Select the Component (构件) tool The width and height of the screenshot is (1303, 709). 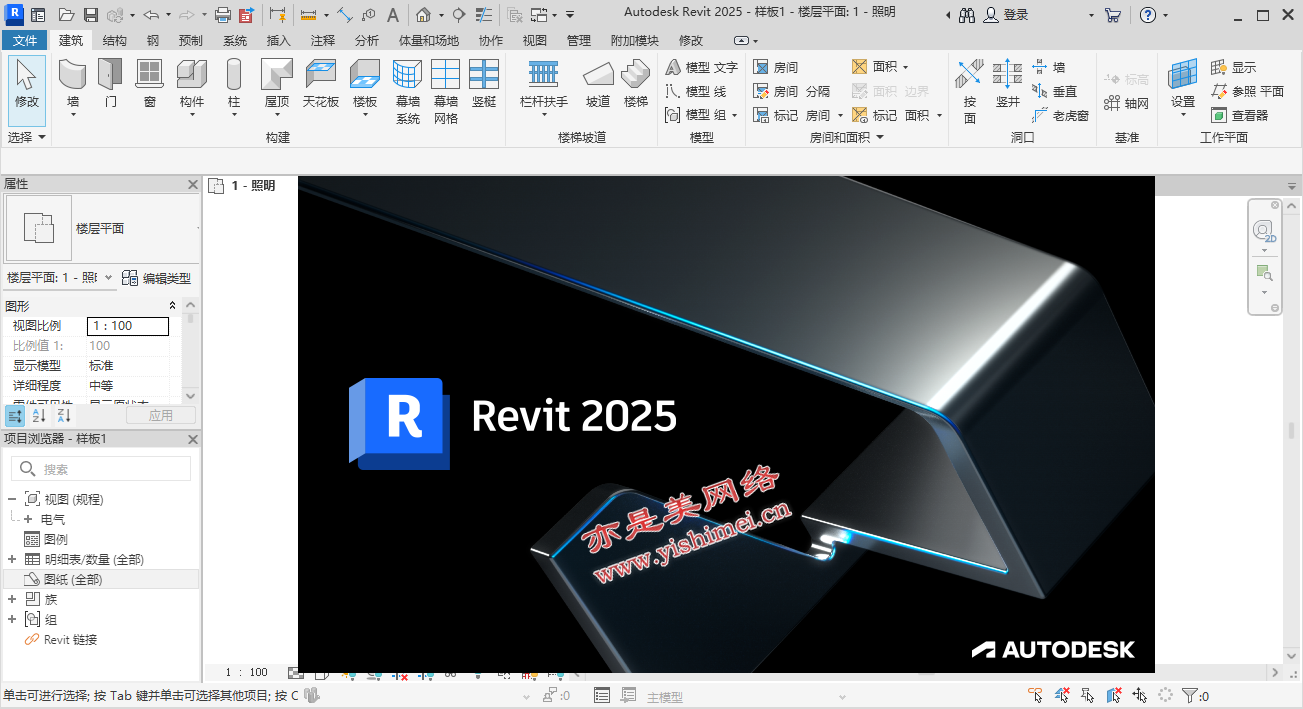click(x=192, y=84)
